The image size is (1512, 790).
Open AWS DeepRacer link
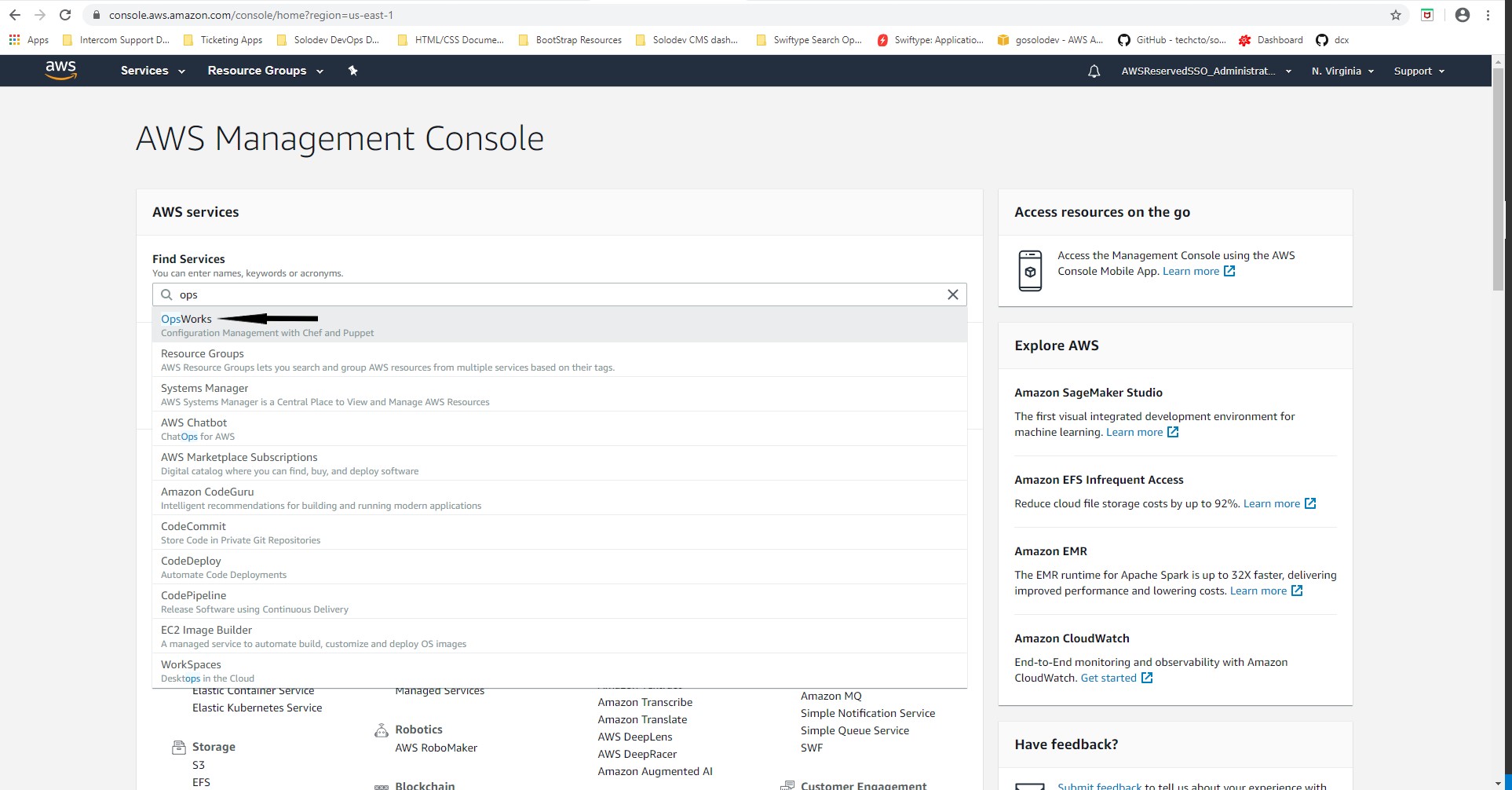[637, 754]
